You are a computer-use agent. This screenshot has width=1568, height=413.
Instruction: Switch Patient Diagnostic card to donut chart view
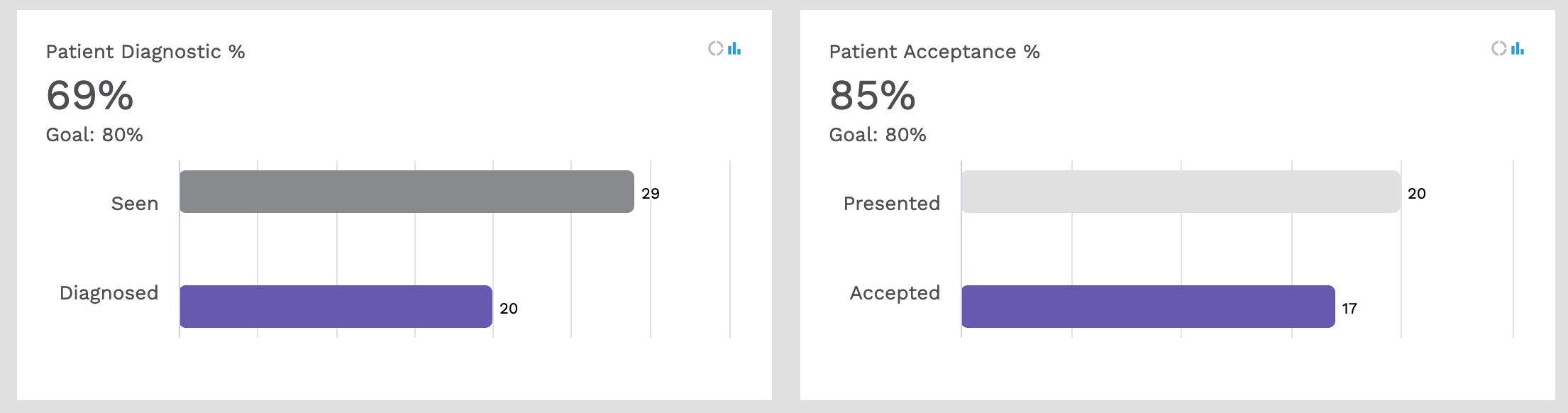pos(715,48)
